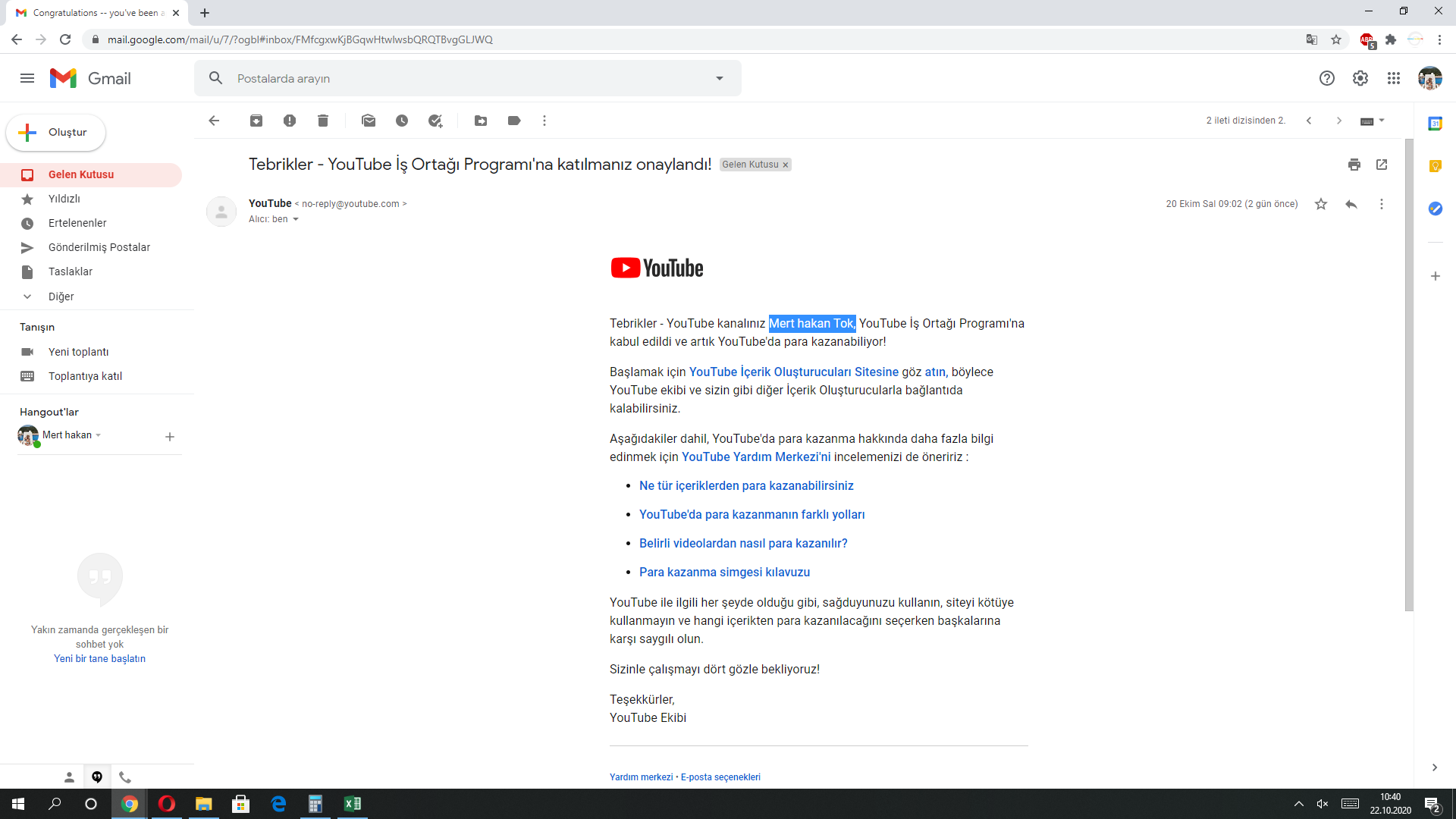Report spam using the exclamation icon

pyautogui.click(x=290, y=121)
